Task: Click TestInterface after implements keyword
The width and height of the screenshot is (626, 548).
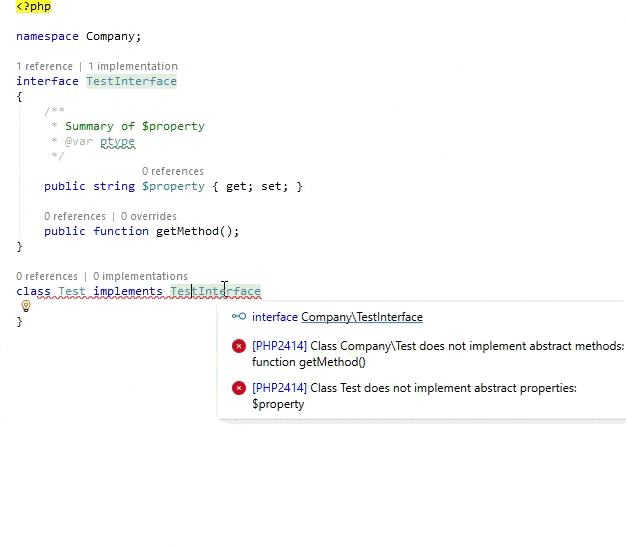Action: pos(216,291)
